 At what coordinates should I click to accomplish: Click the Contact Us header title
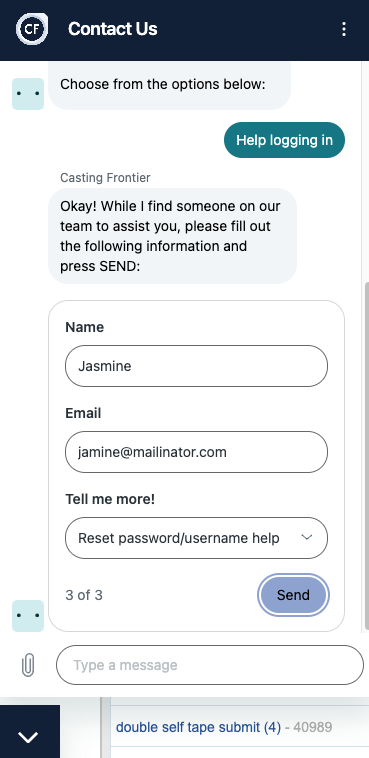point(113,29)
